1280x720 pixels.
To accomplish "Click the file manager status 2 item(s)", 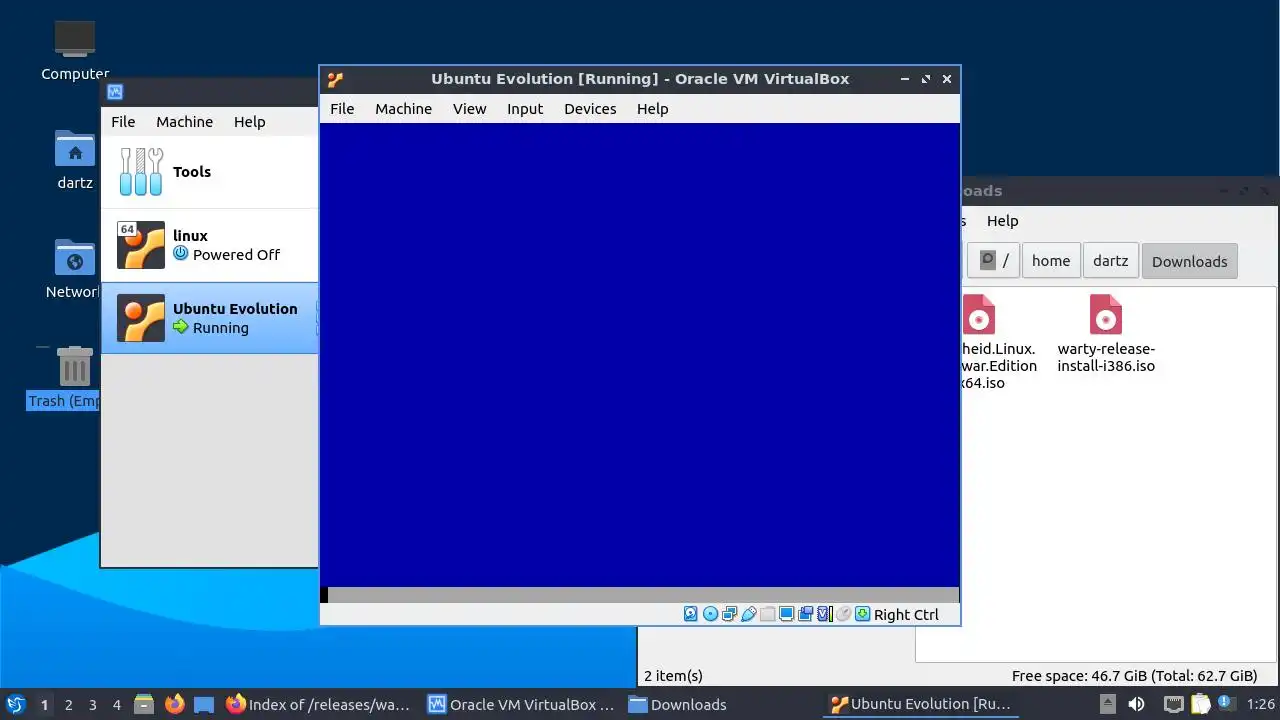I will (673, 676).
